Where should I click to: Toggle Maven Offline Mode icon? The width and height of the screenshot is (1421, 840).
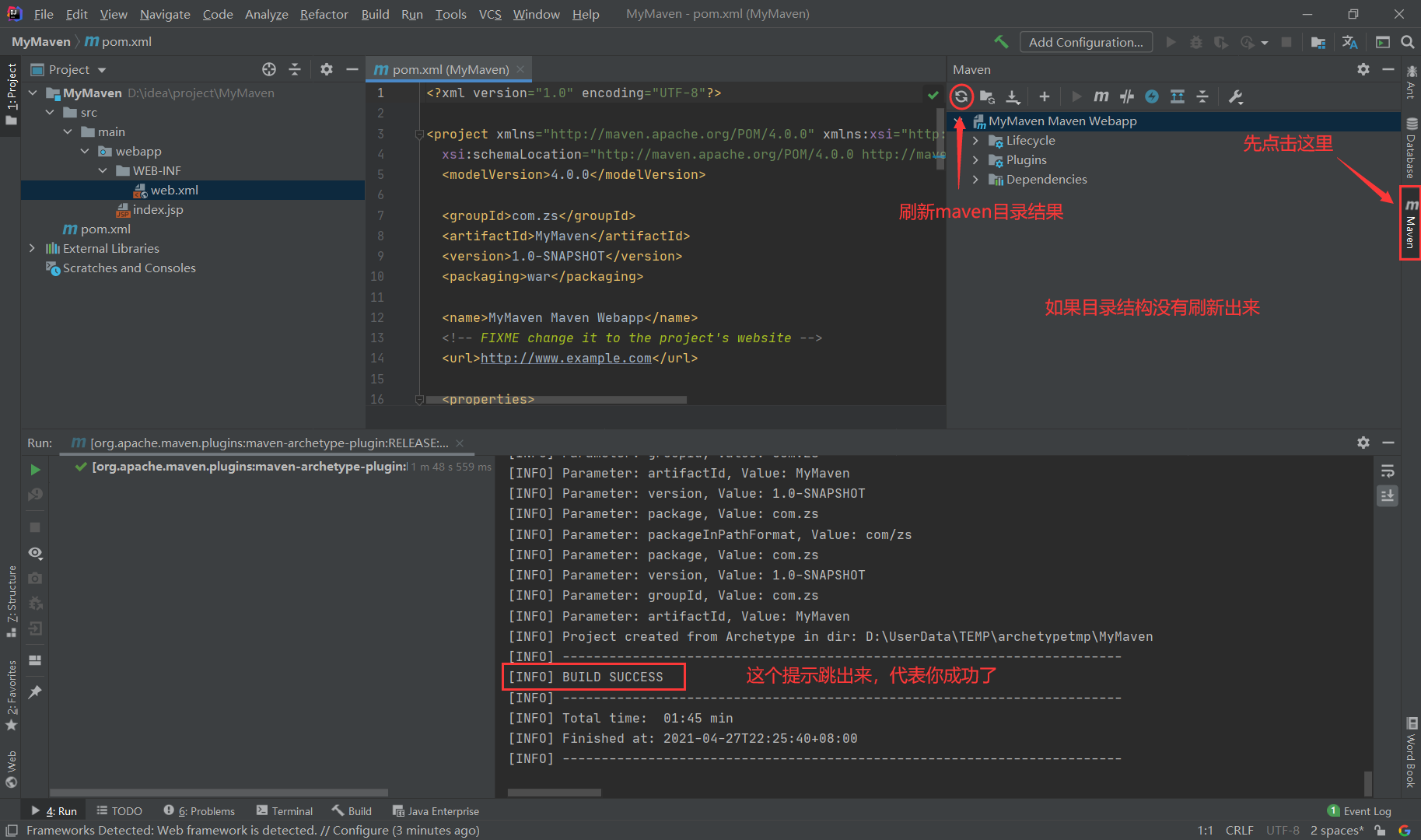[x=1127, y=96]
